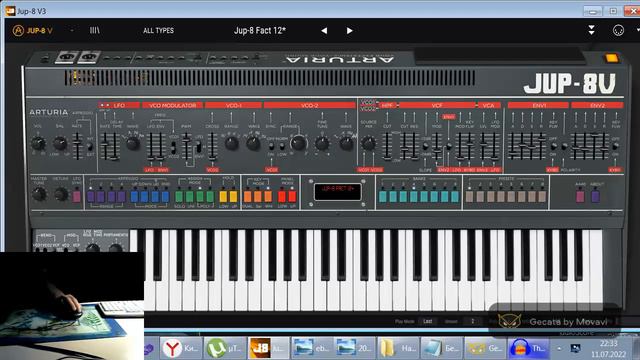Select preset 8 beige button
The image size is (640, 360).
(x=542, y=197)
